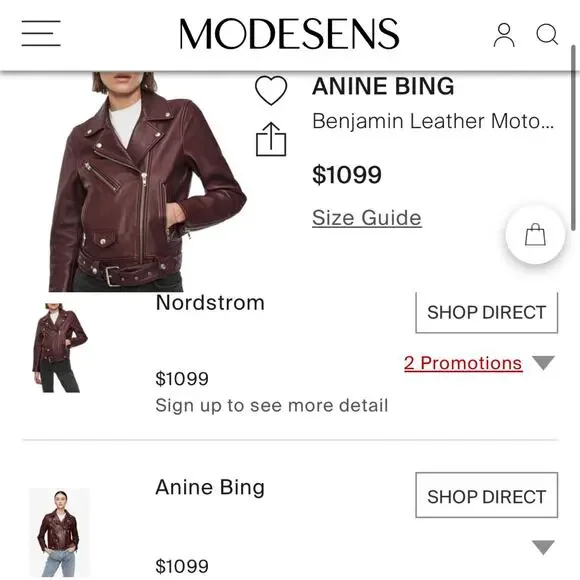Open the floating shopping bag button
Viewport: 580px width, 580px height.
535,235
